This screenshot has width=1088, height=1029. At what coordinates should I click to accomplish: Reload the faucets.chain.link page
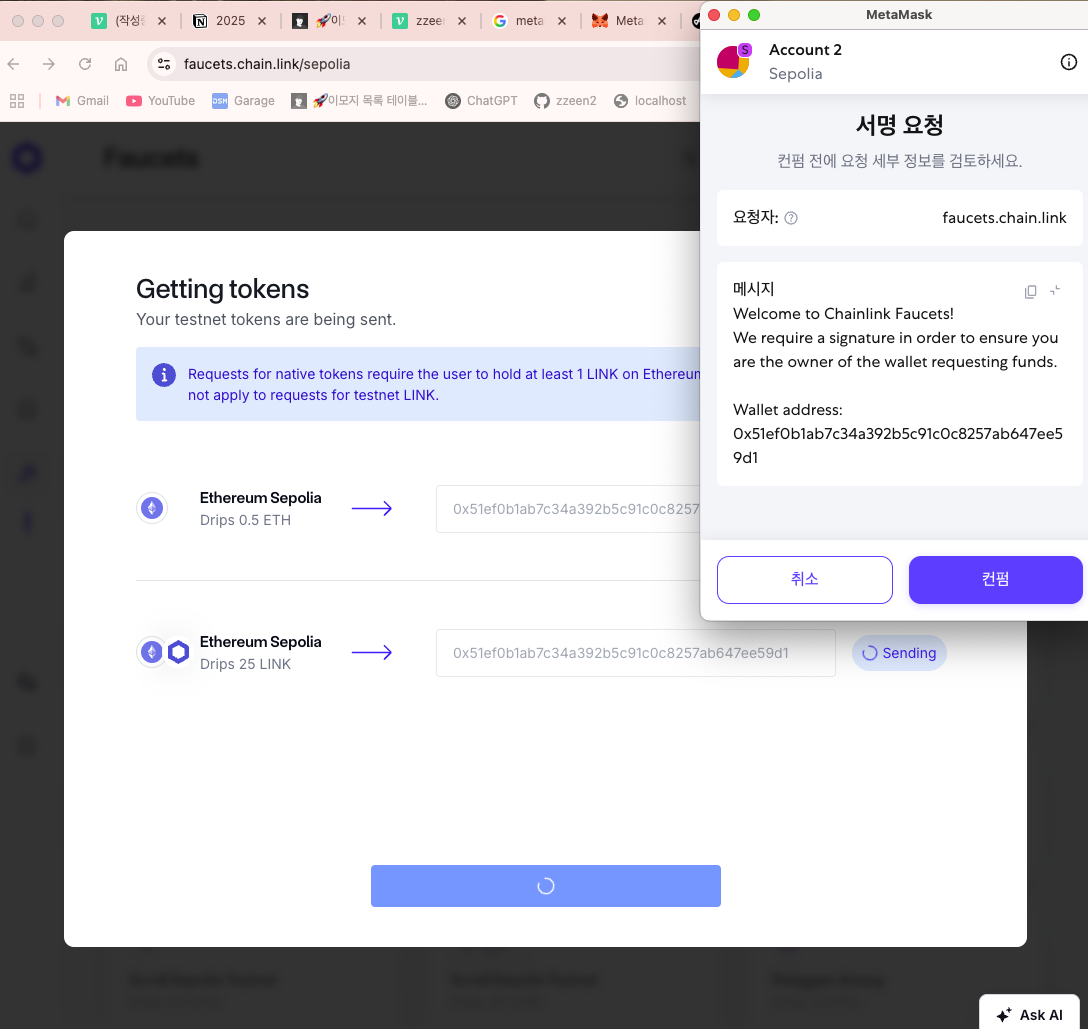[x=85, y=64]
